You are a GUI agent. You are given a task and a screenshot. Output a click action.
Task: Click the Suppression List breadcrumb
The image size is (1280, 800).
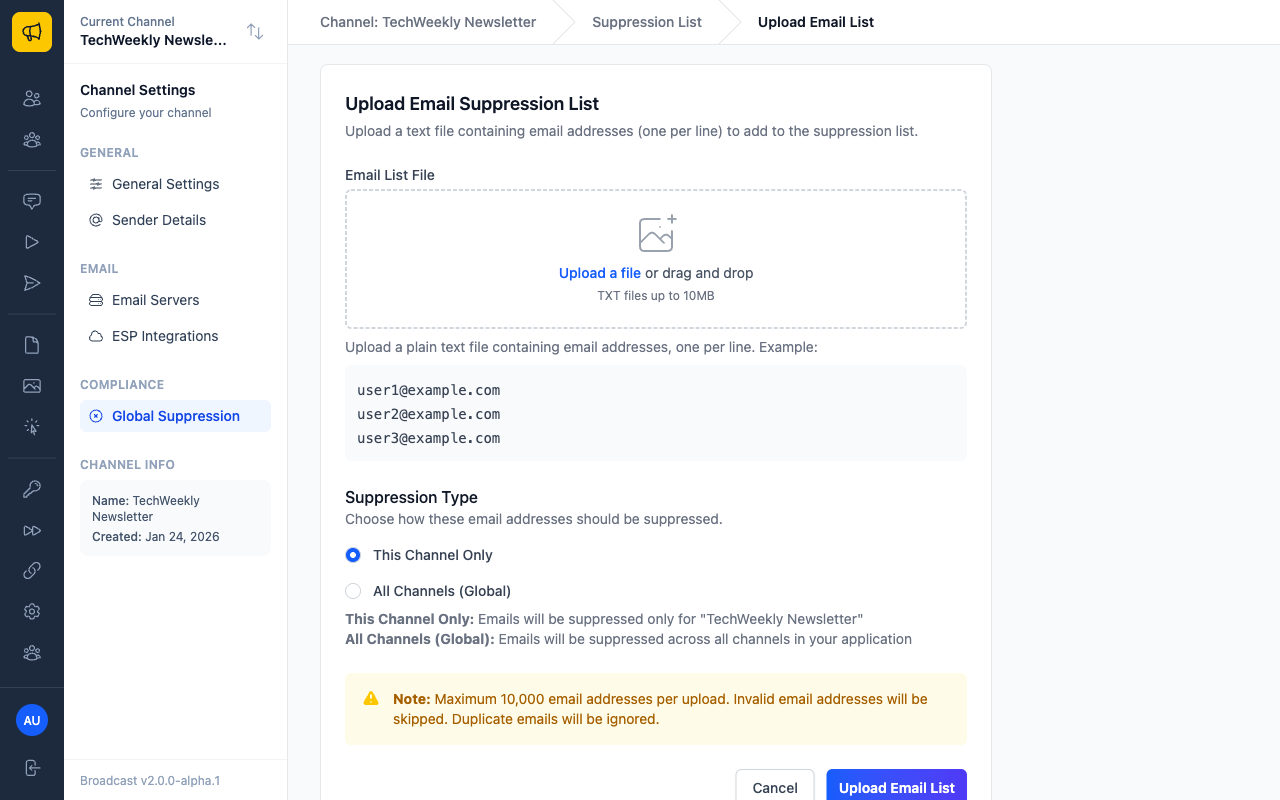click(x=647, y=22)
